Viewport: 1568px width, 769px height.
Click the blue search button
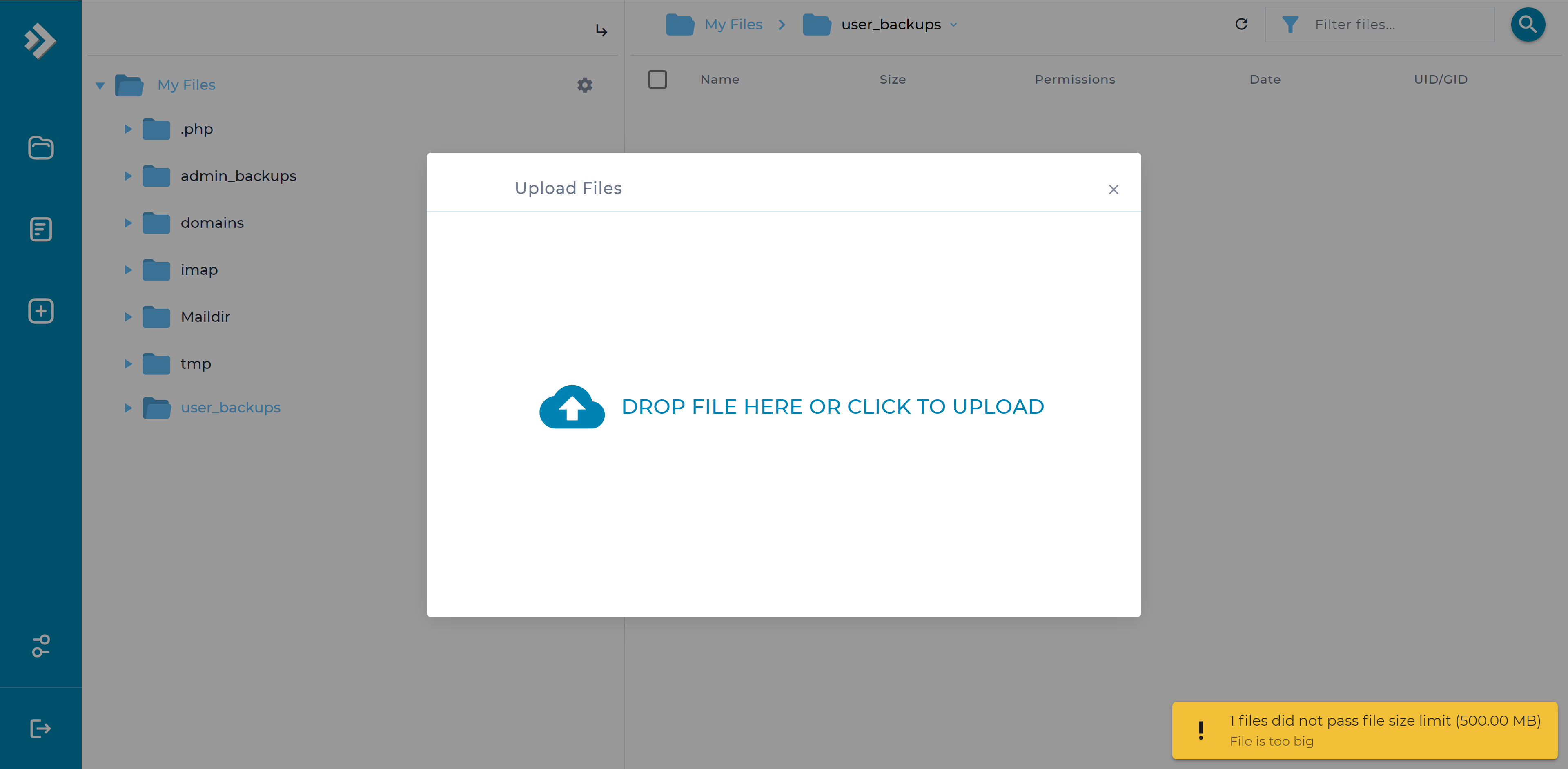click(x=1528, y=25)
